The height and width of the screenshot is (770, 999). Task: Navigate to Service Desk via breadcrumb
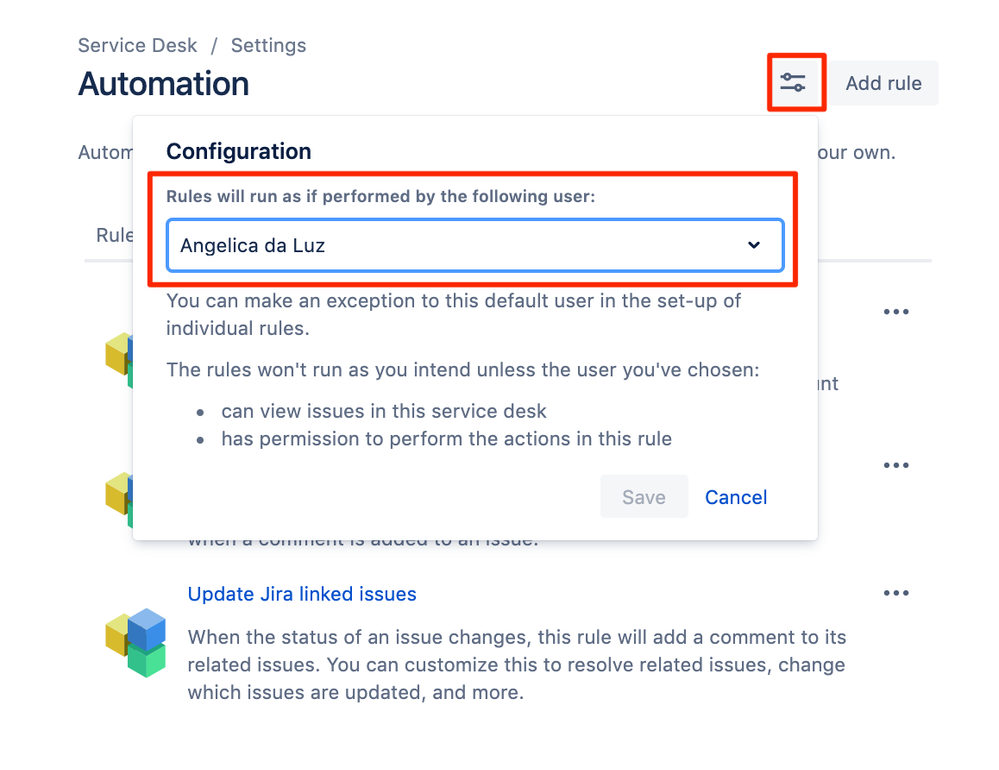(137, 45)
